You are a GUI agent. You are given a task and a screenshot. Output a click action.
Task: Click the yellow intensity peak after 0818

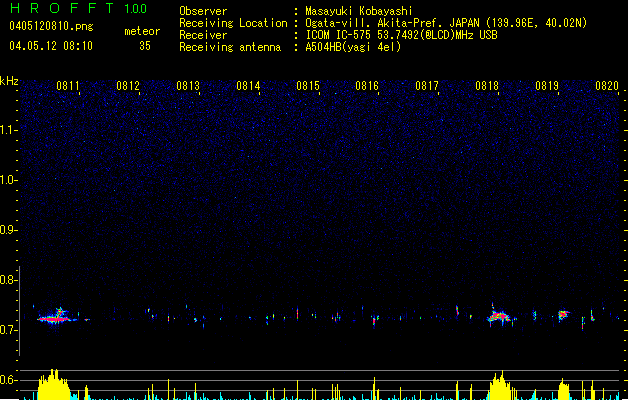[500, 385]
